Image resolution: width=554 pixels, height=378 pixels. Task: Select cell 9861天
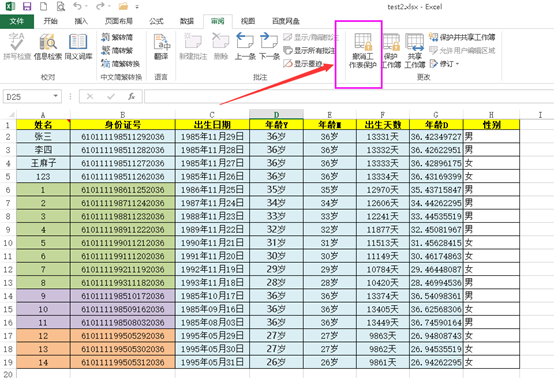383,362
